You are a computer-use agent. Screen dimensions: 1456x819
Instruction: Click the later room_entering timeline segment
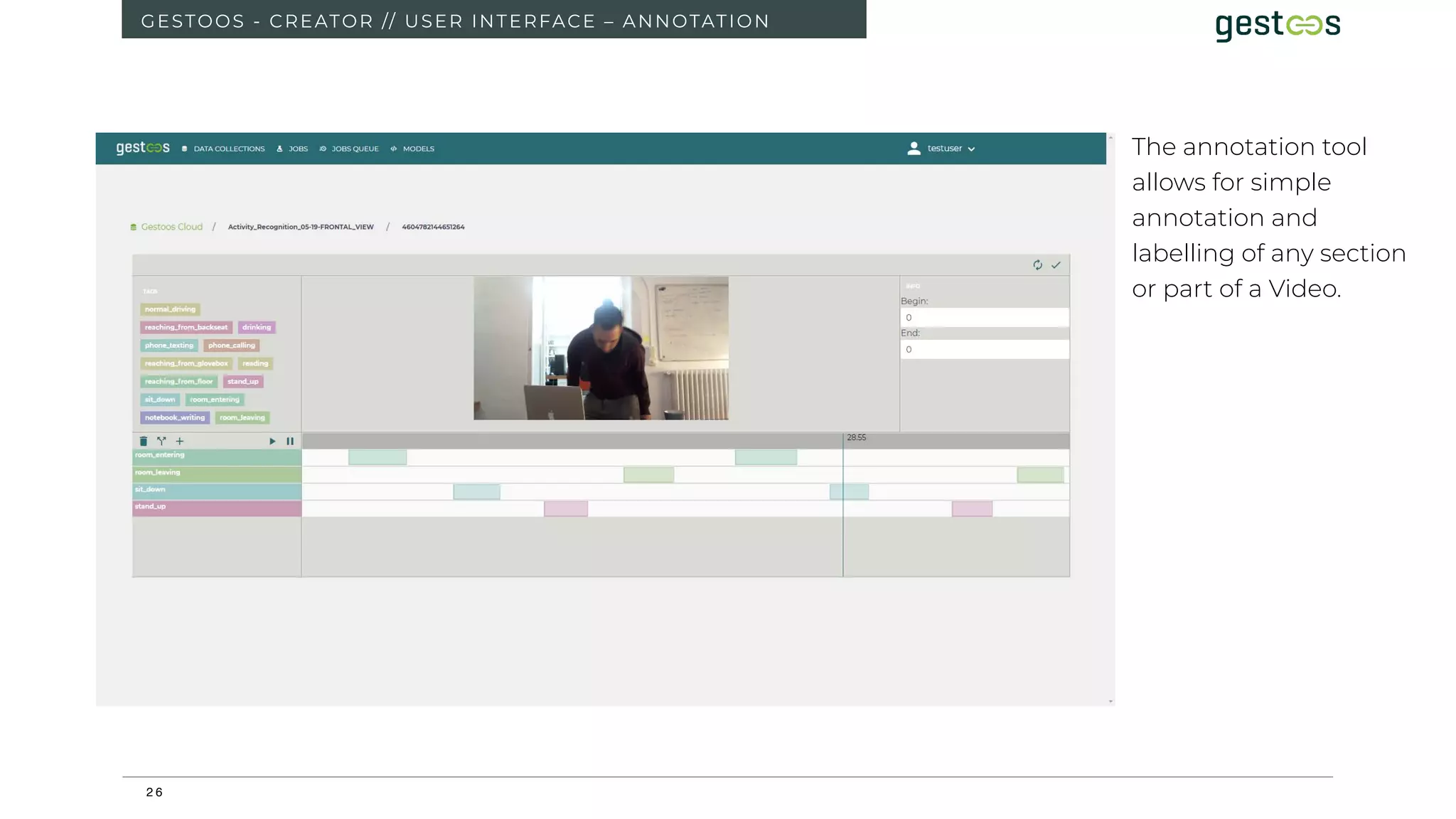pyautogui.click(x=766, y=457)
